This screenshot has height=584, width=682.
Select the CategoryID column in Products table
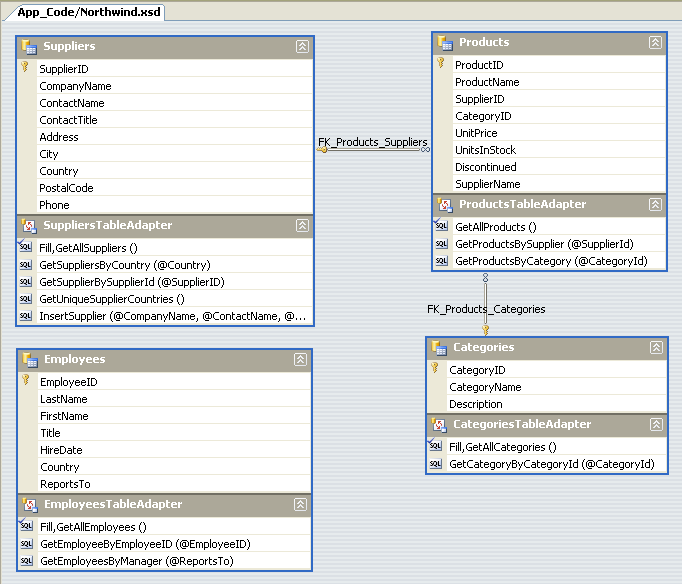(559, 116)
